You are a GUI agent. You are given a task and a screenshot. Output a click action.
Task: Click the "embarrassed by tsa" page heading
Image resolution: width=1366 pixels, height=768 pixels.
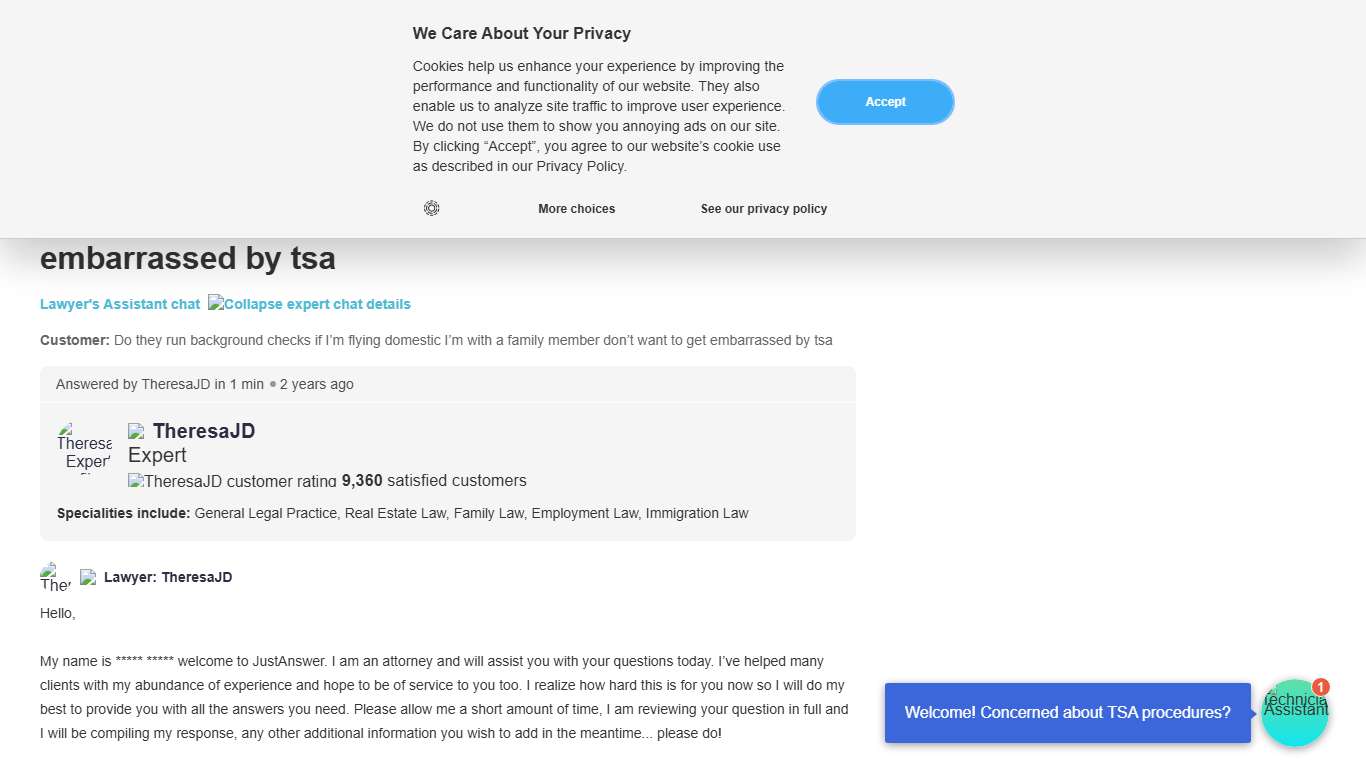(x=188, y=258)
